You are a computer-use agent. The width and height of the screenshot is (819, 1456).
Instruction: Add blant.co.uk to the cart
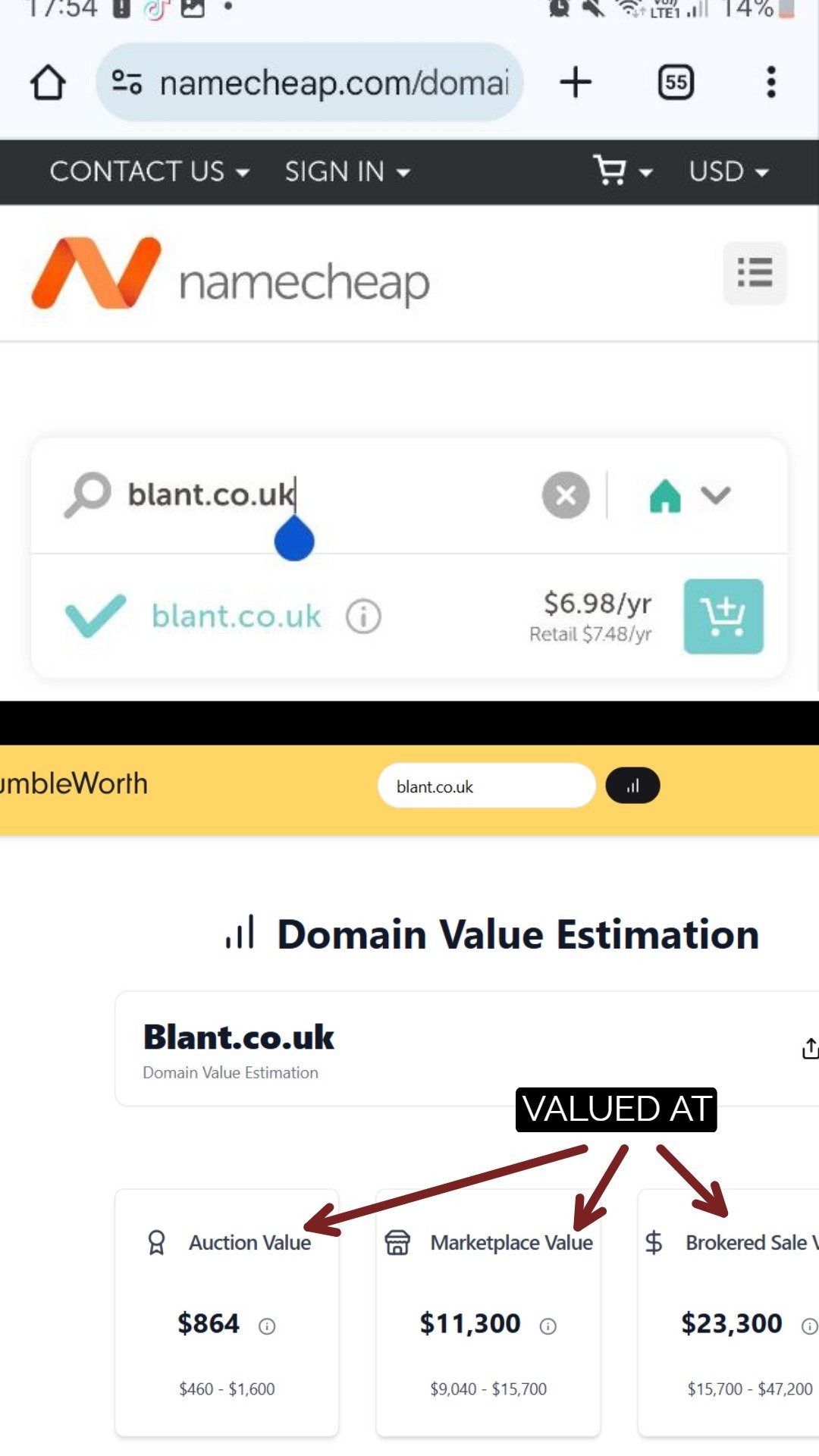tap(723, 617)
